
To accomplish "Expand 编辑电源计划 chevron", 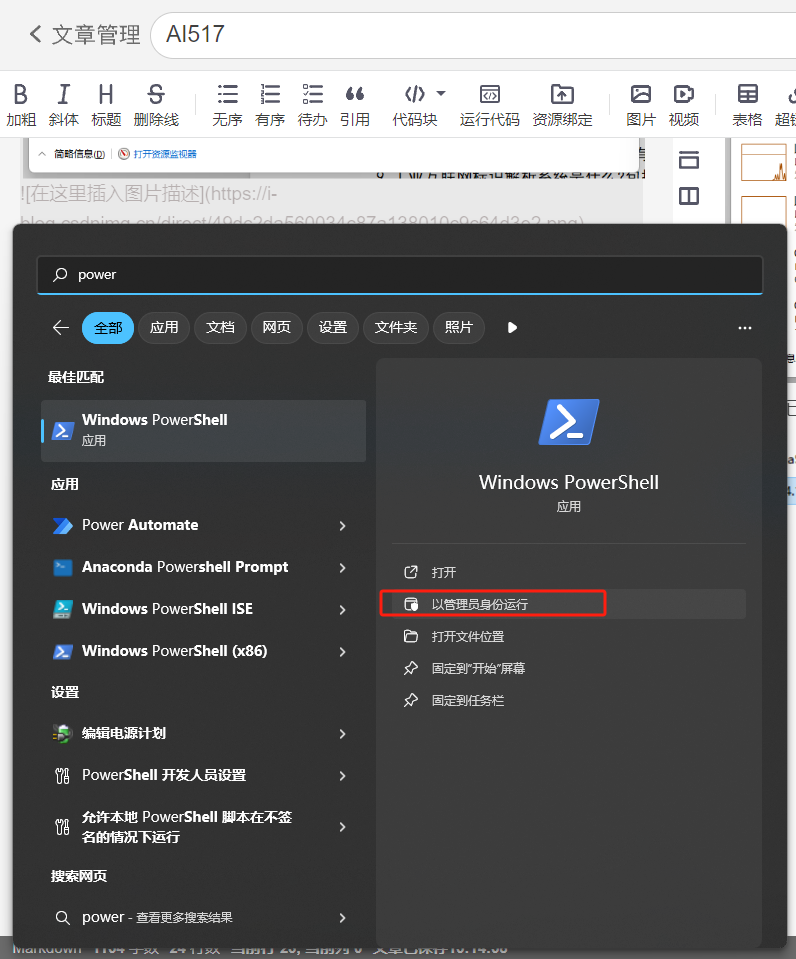I will [x=343, y=734].
